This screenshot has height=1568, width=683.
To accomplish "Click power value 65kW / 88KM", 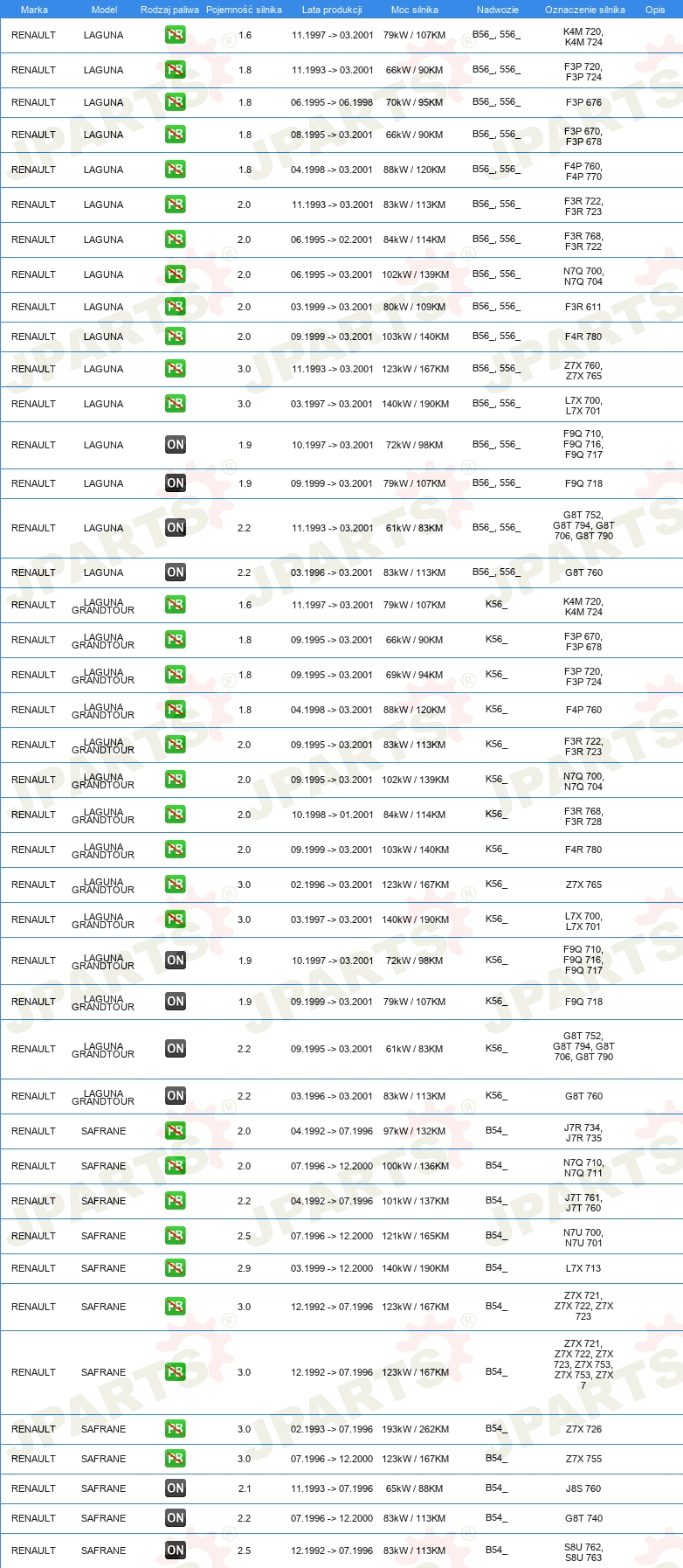I will [415, 1488].
